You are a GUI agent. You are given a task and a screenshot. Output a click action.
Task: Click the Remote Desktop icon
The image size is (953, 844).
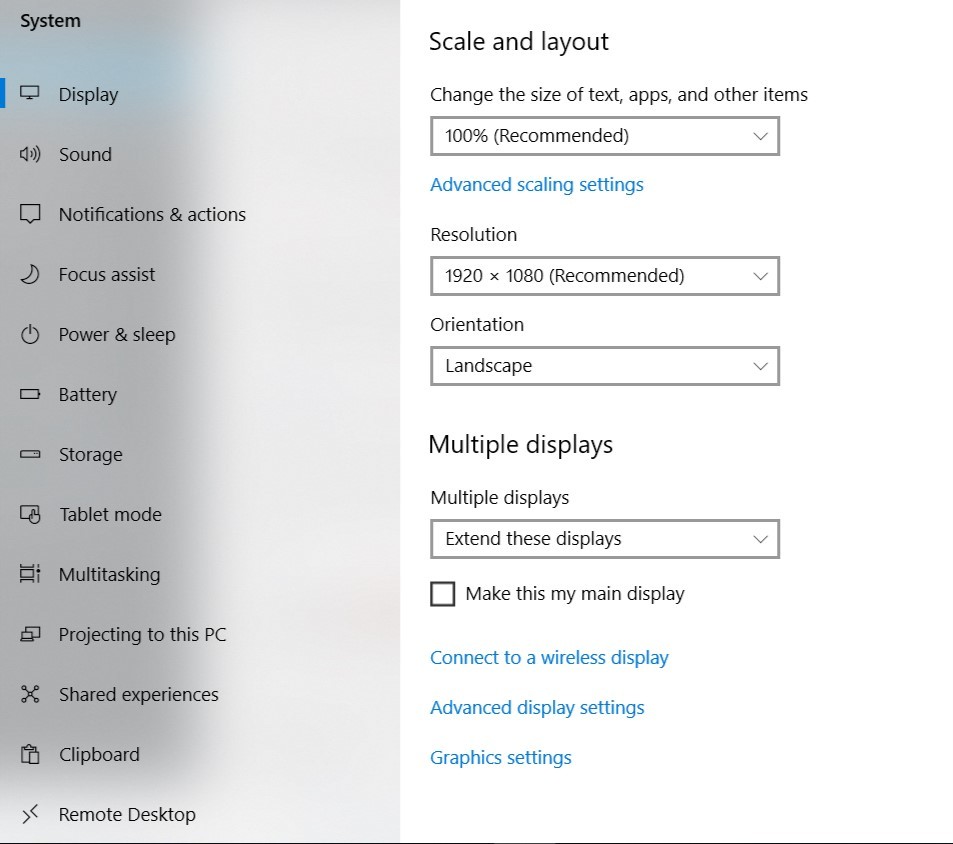pos(30,814)
